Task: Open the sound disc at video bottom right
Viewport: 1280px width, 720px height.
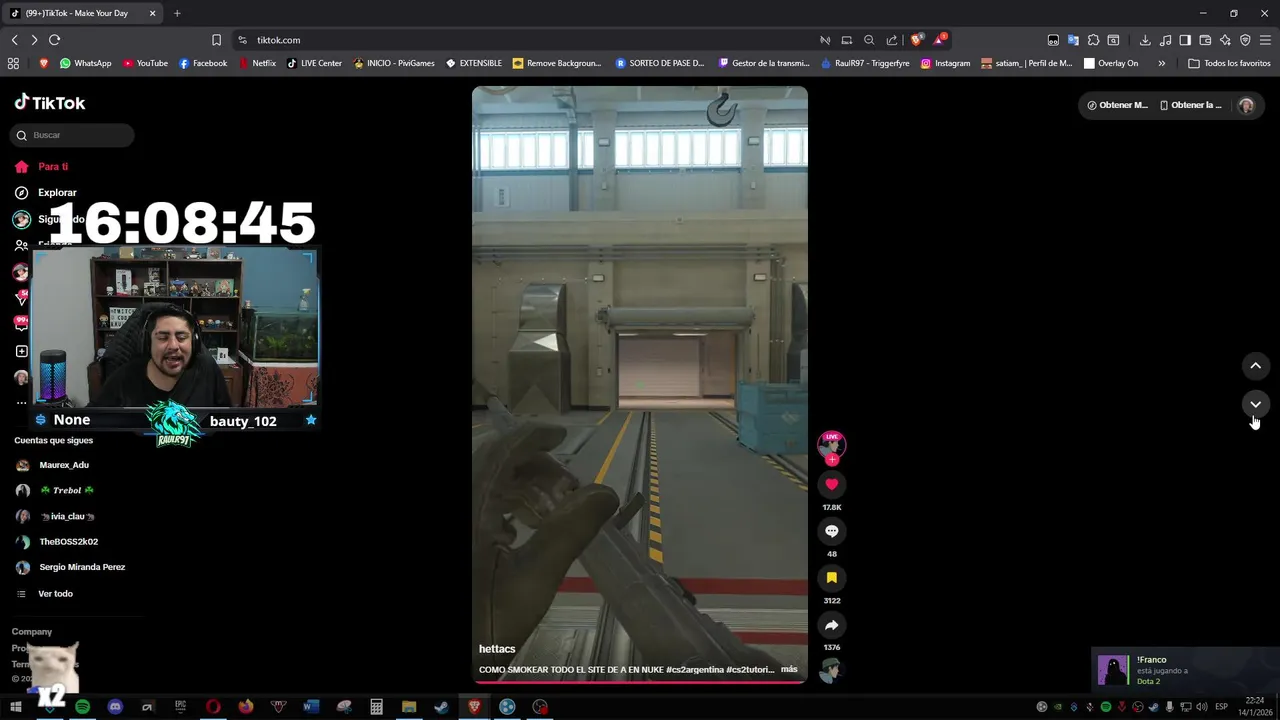Action: point(830,671)
